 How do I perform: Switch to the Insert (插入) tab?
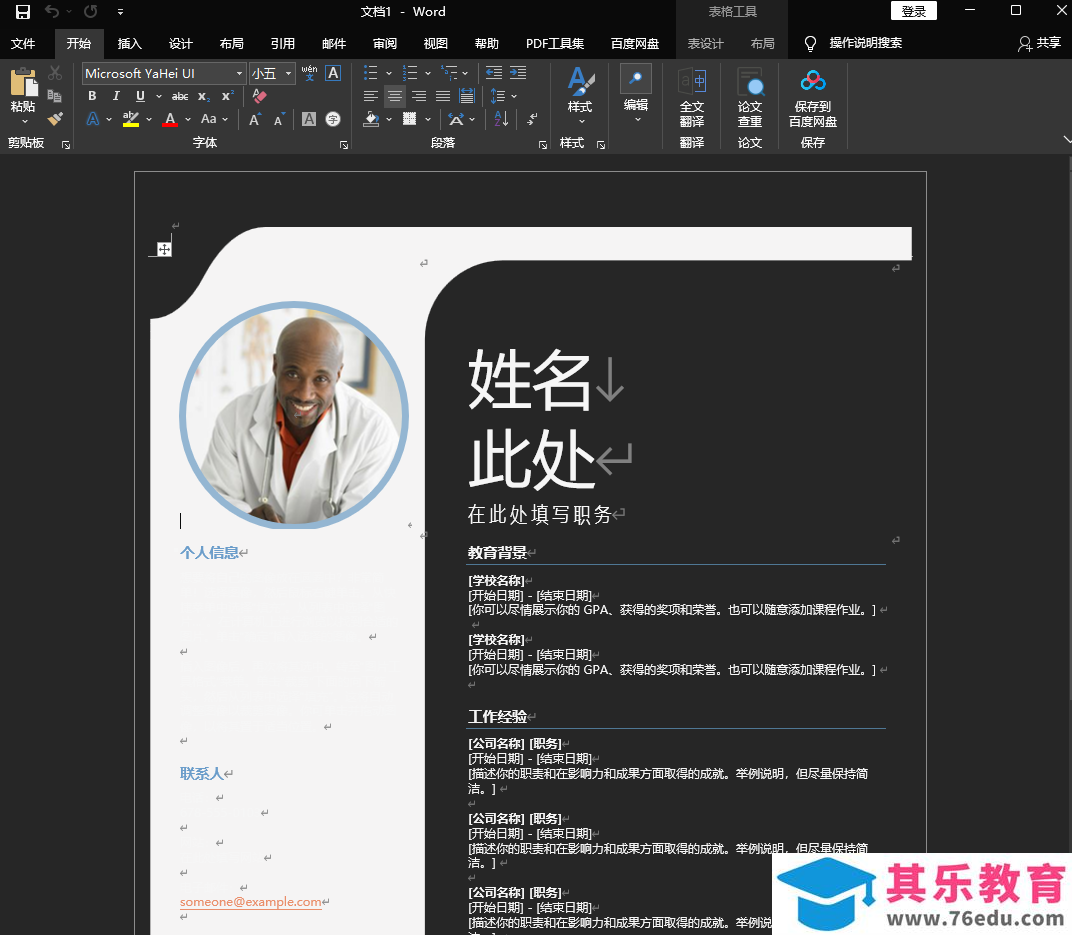(129, 44)
